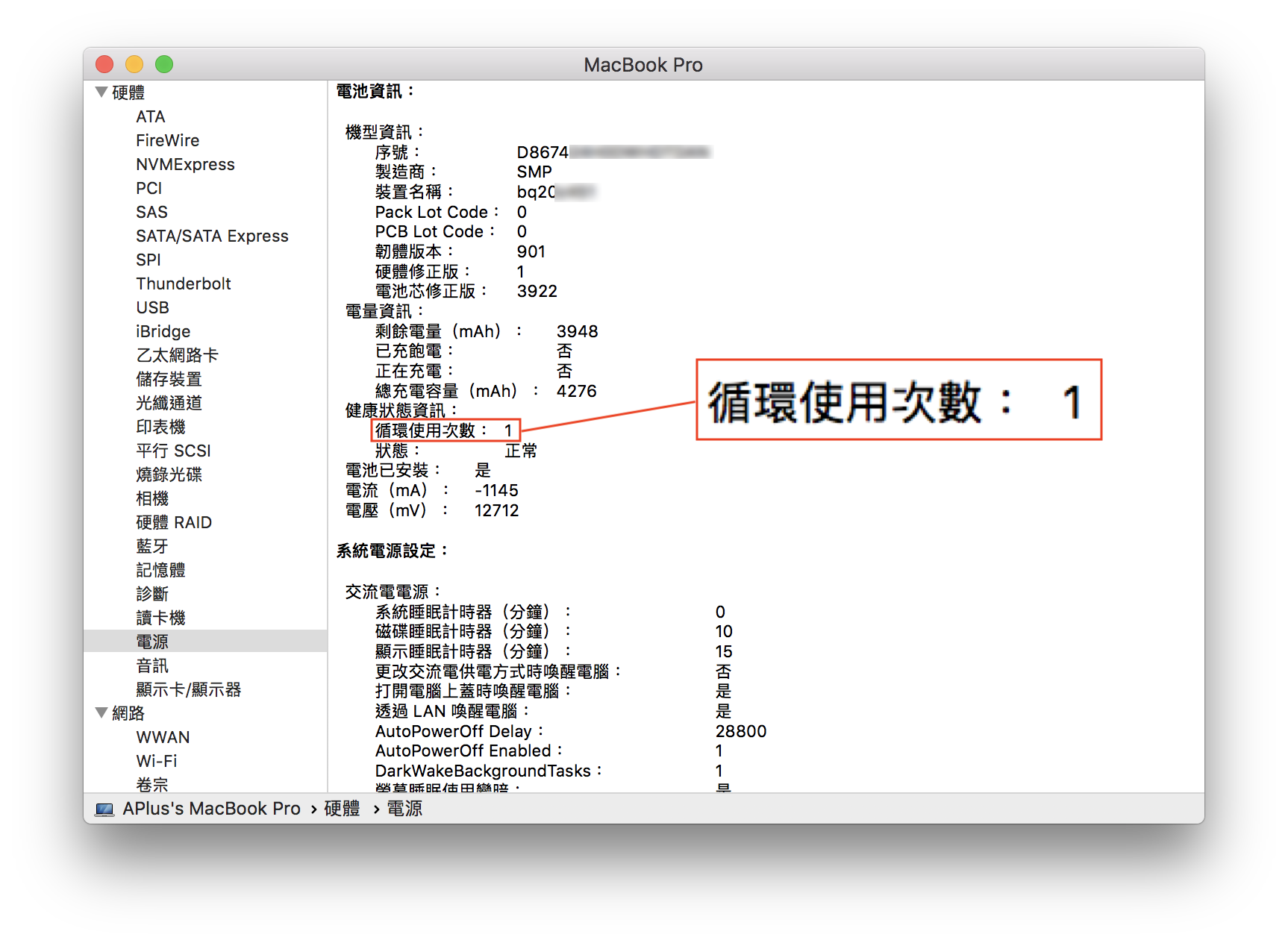Screen dimensions: 1288x943
Task: Click the MacBook Pro window title
Action: point(643,65)
